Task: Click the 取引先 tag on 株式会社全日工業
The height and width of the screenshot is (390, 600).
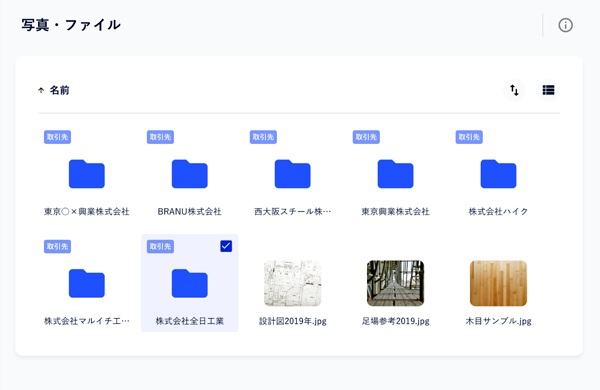Action: 160,246
